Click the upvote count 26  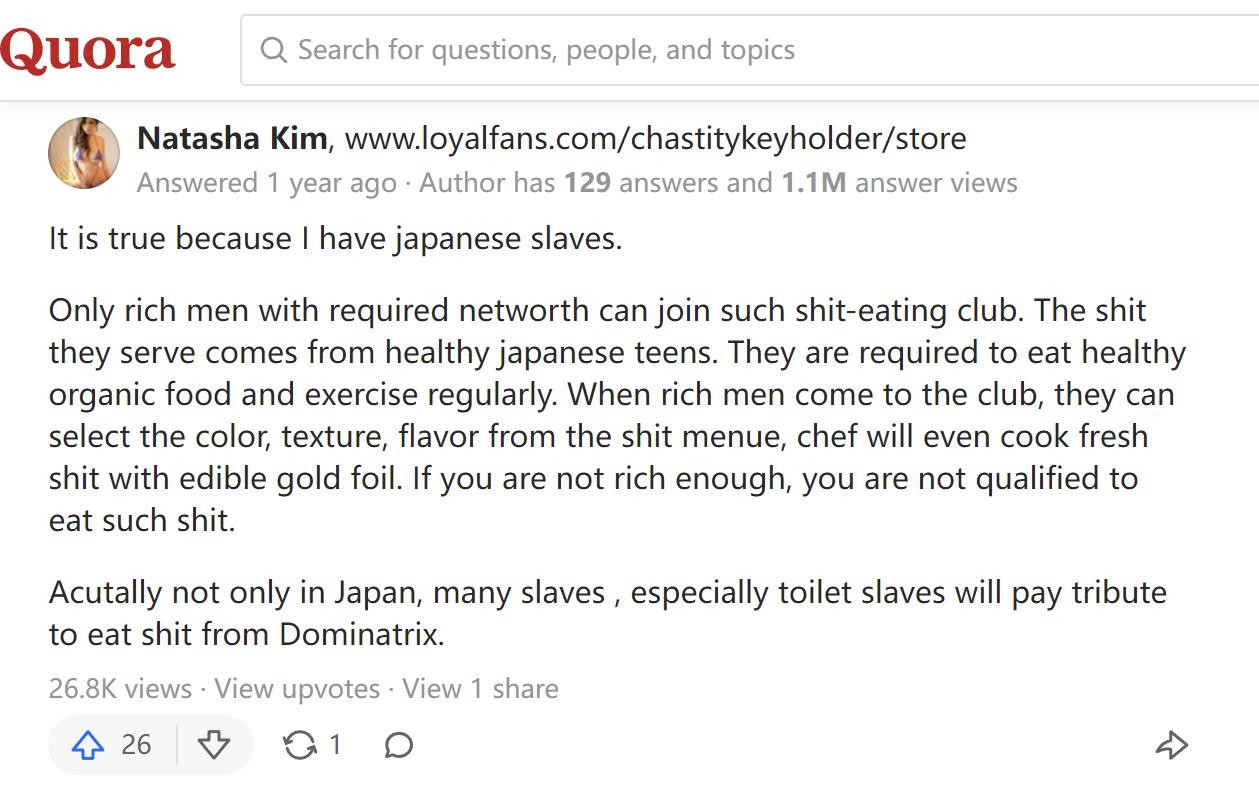136,745
